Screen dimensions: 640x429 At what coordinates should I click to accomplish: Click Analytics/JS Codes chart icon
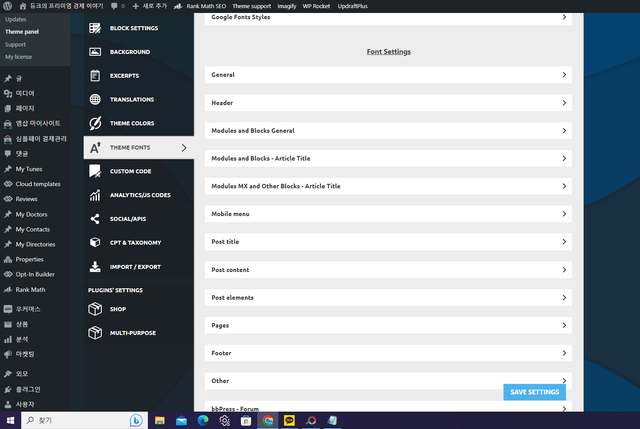(95, 195)
